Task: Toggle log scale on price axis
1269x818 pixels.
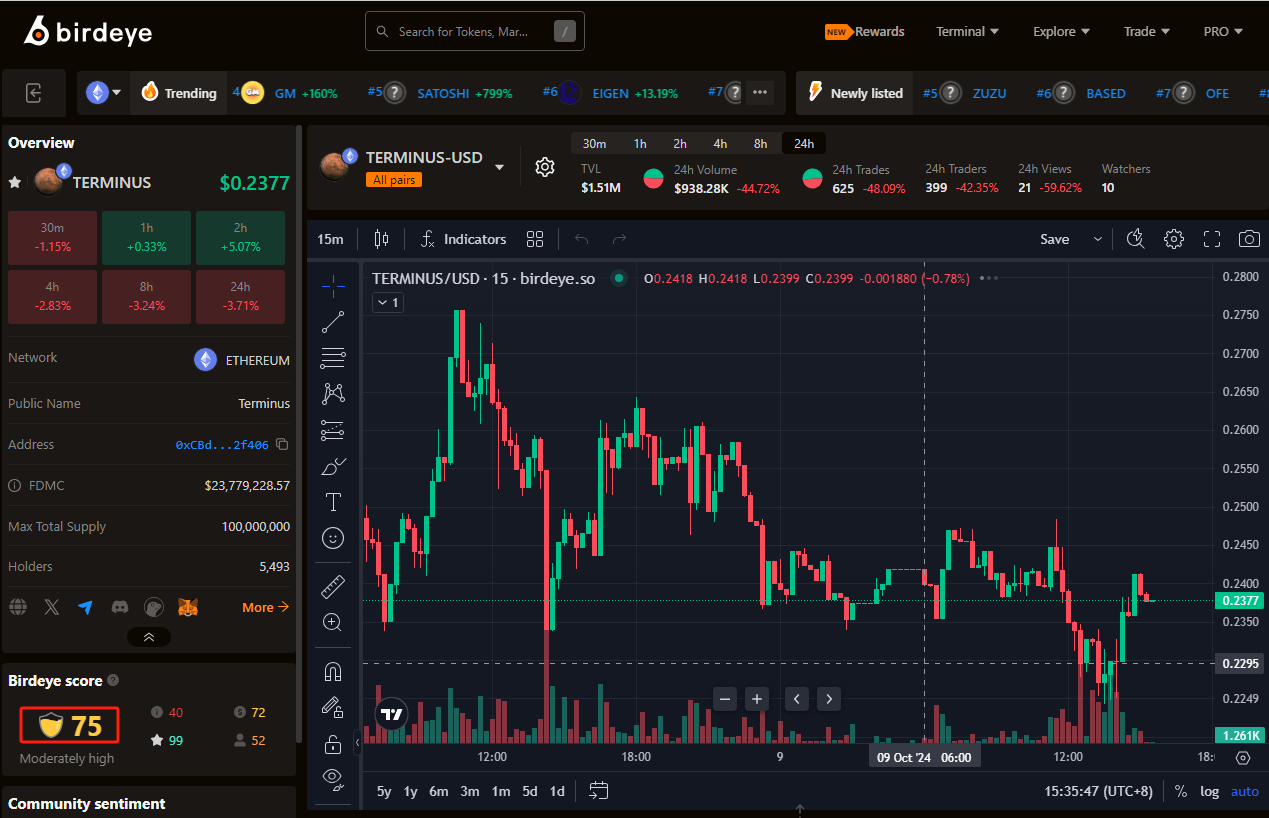Action: coord(1210,791)
